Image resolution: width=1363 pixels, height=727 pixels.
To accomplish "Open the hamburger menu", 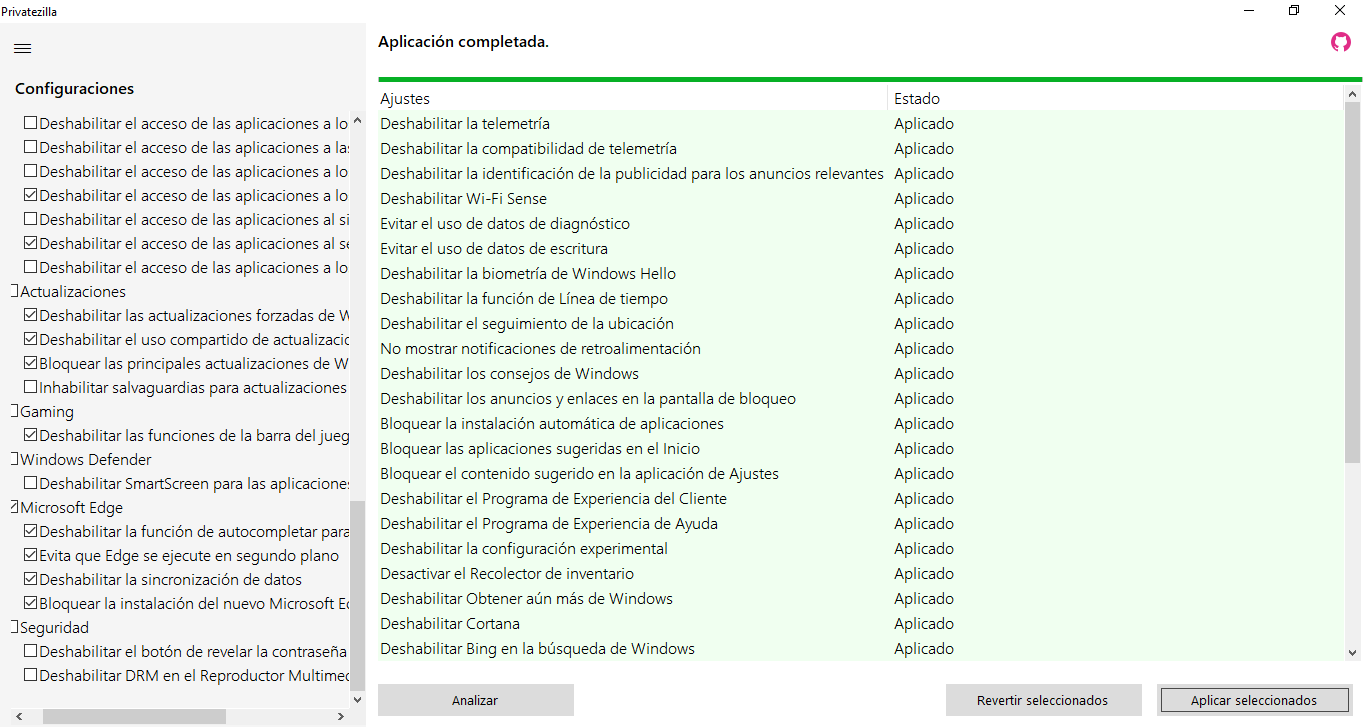I will pyautogui.click(x=22, y=48).
